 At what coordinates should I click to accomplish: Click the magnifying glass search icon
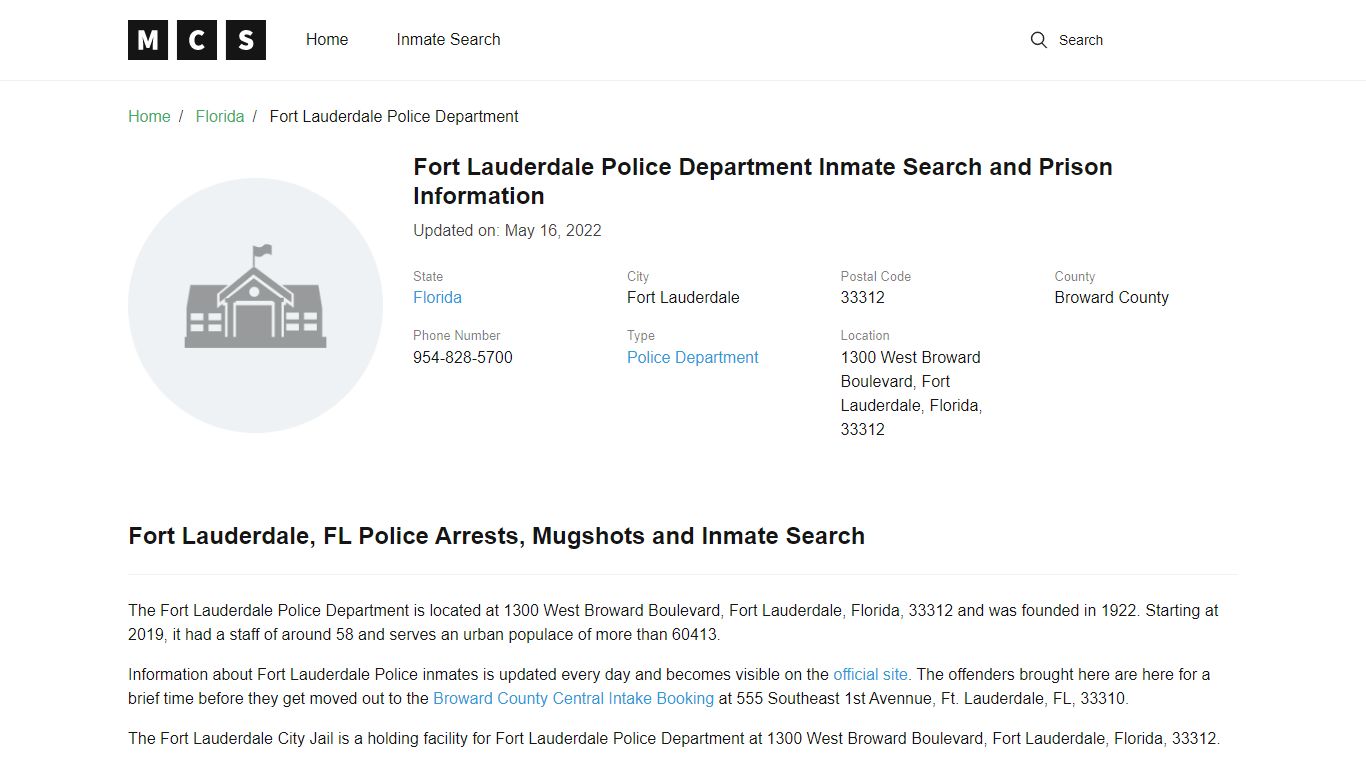click(1039, 40)
